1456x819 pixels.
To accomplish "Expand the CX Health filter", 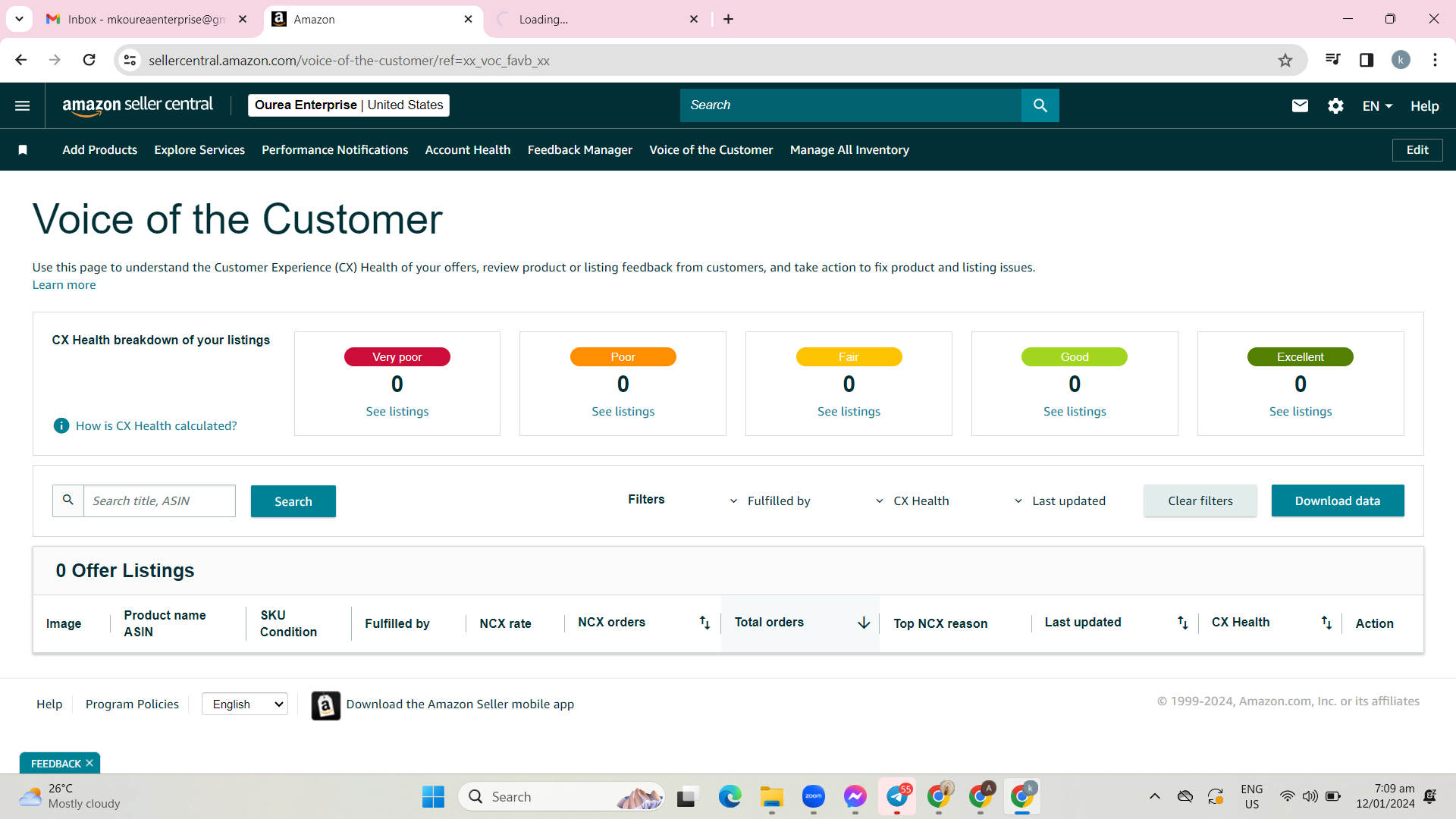I will point(912,501).
